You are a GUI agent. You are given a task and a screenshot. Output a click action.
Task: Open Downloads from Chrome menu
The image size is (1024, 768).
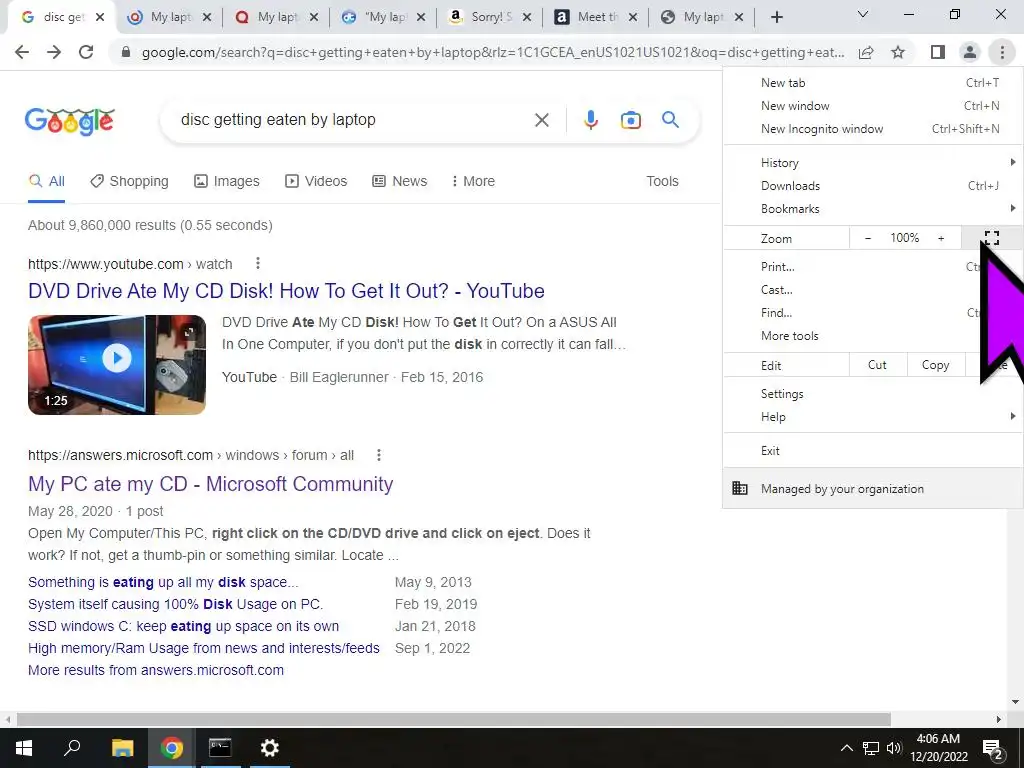pyautogui.click(x=873, y=185)
